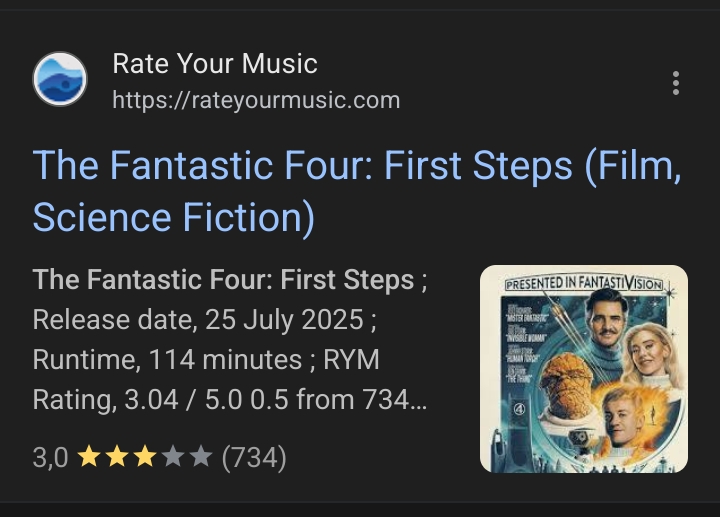
Task: Click the fourth gray rating star
Action: tap(172, 458)
